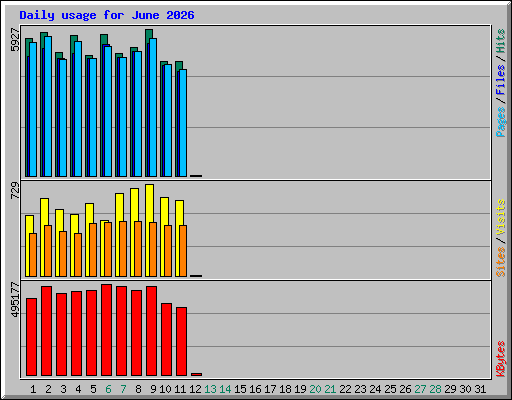Screen dimensions: 512x400
Task: Click day 24 on the x-axis
Action: 375,389
